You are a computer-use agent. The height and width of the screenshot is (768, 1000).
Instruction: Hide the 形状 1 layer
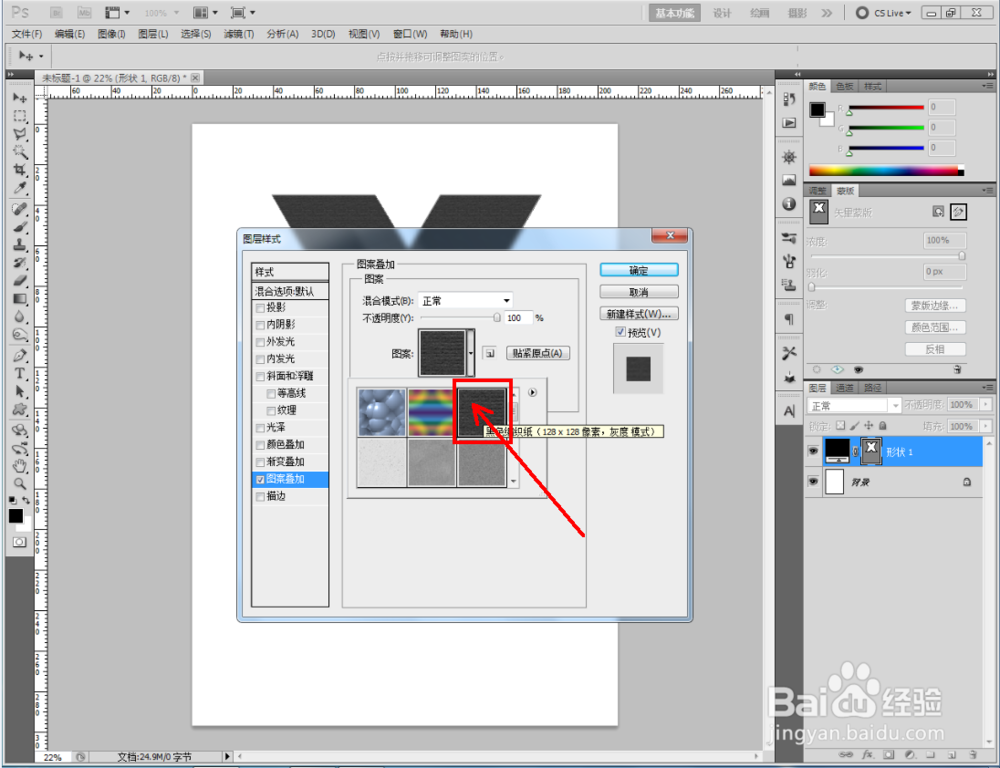tap(813, 451)
